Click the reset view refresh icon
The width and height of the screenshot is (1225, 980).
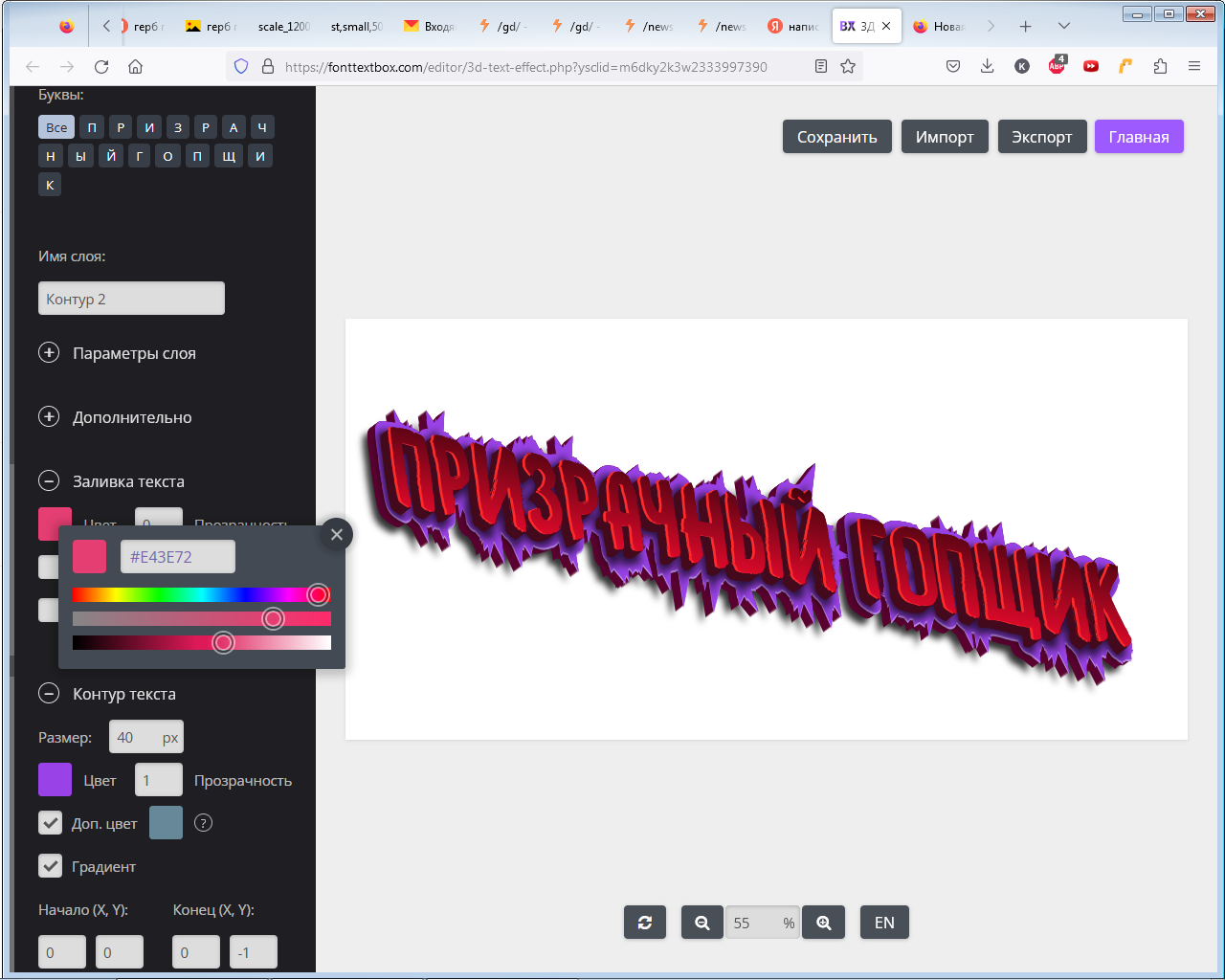click(645, 923)
